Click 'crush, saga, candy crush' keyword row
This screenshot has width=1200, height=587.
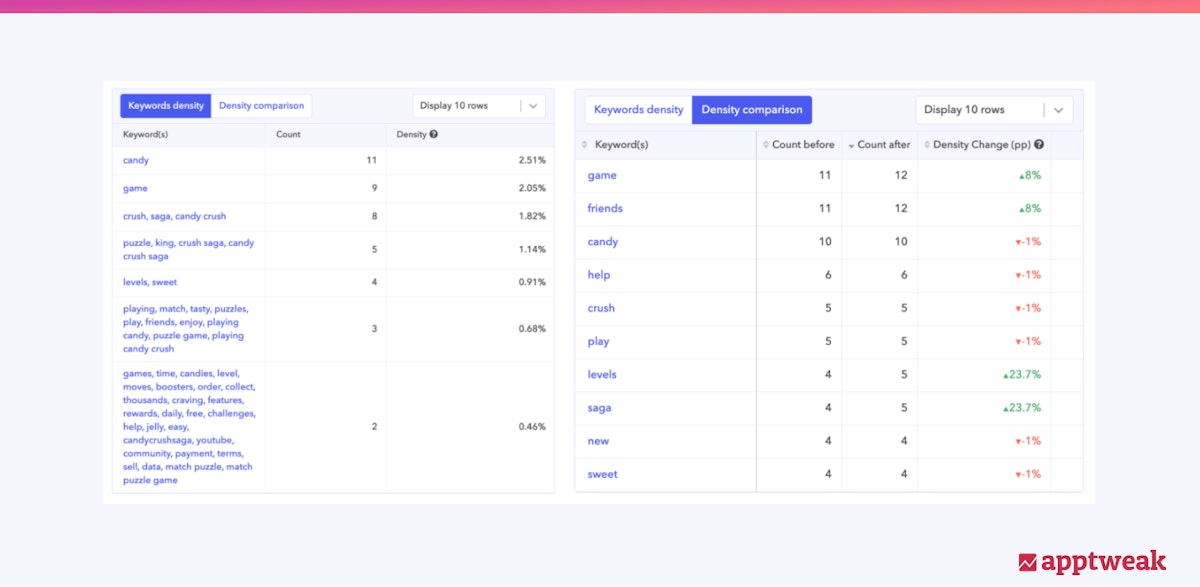tap(174, 216)
